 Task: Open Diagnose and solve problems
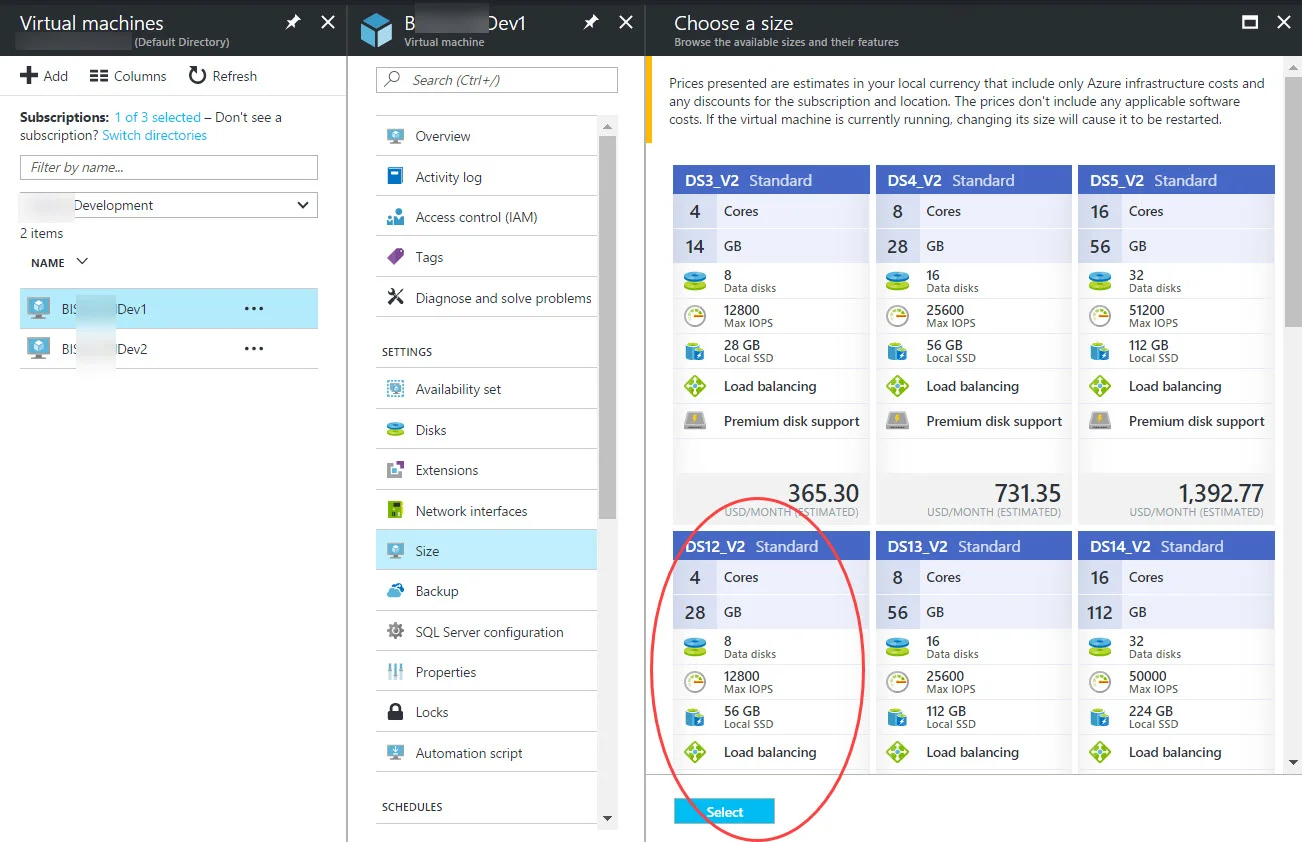pyautogui.click(x=486, y=298)
